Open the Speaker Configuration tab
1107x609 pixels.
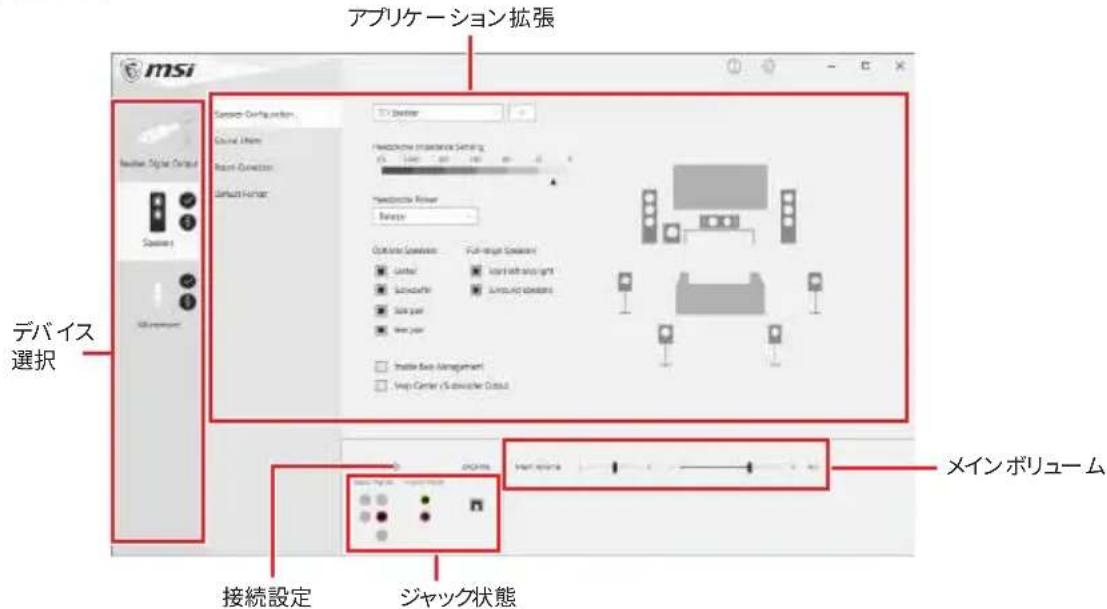pyautogui.click(x=276, y=114)
